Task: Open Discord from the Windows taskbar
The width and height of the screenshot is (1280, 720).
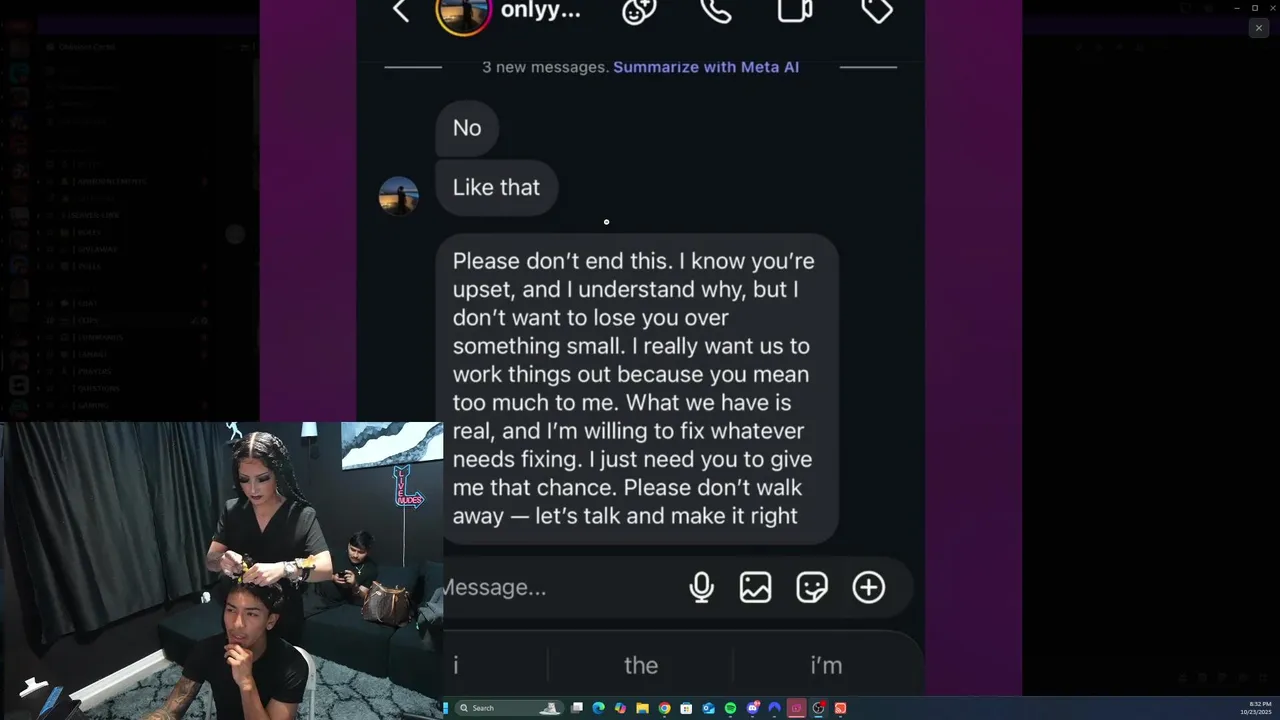Action: tap(753, 708)
